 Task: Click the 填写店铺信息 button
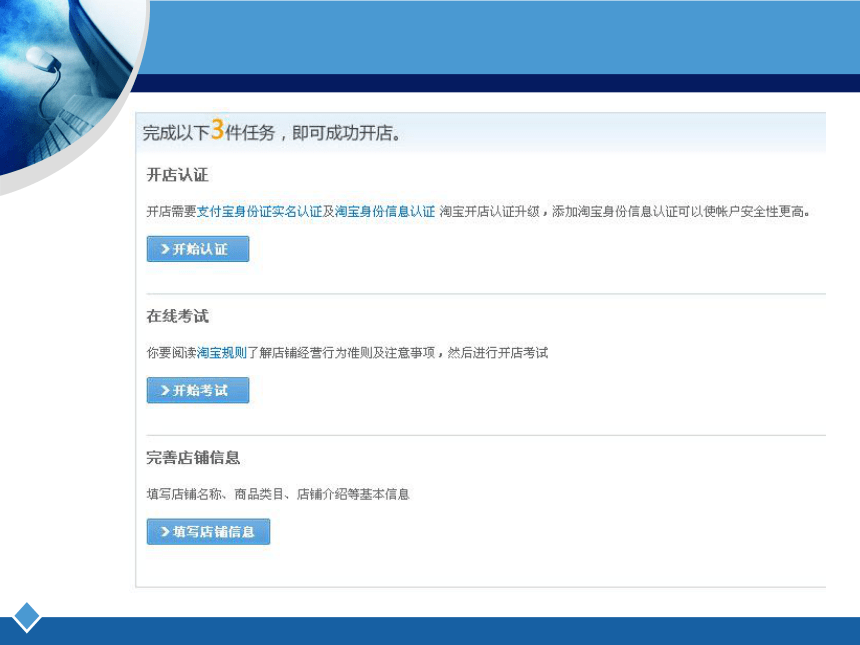[x=208, y=531]
